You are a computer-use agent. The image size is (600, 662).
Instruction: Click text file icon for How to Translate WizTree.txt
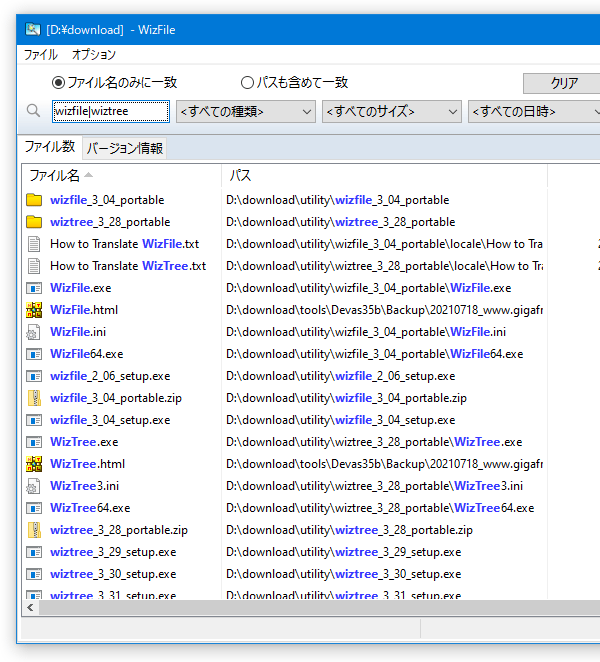click(34, 266)
